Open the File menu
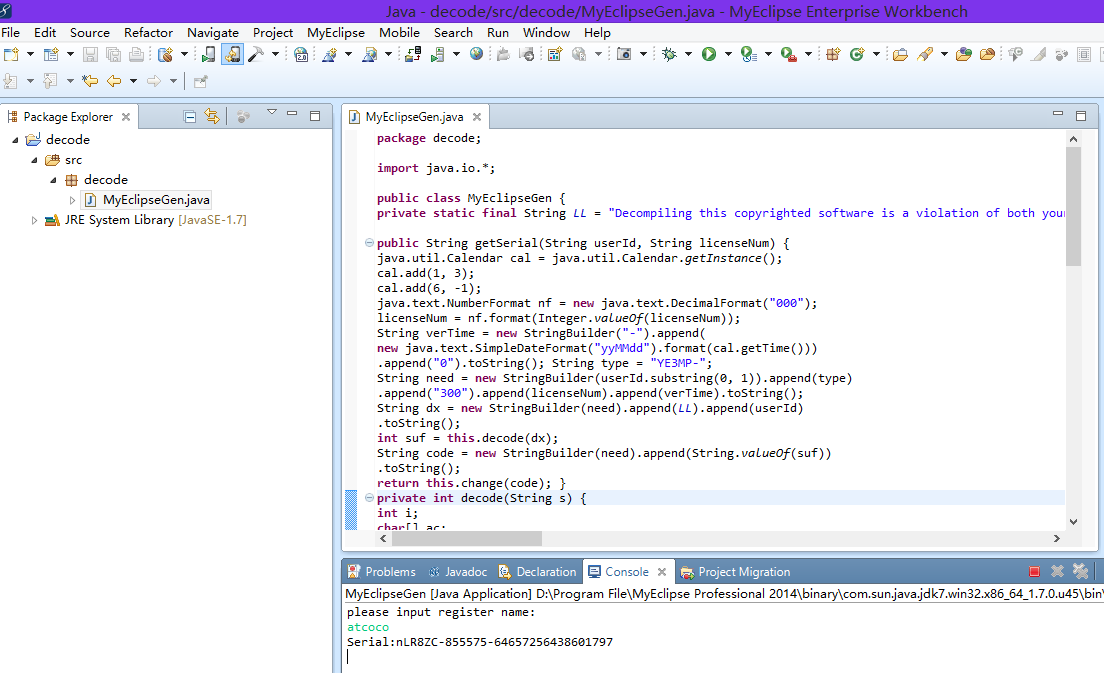The width and height of the screenshot is (1104, 673). click(11, 32)
